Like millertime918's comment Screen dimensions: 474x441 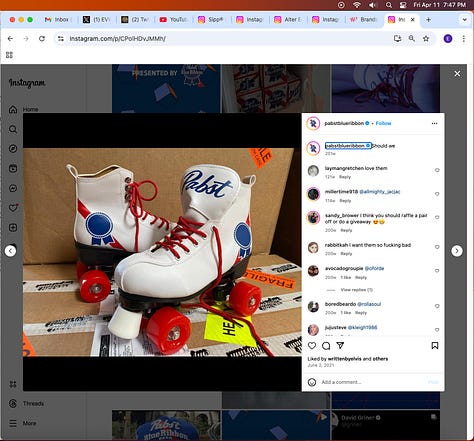[437, 194]
